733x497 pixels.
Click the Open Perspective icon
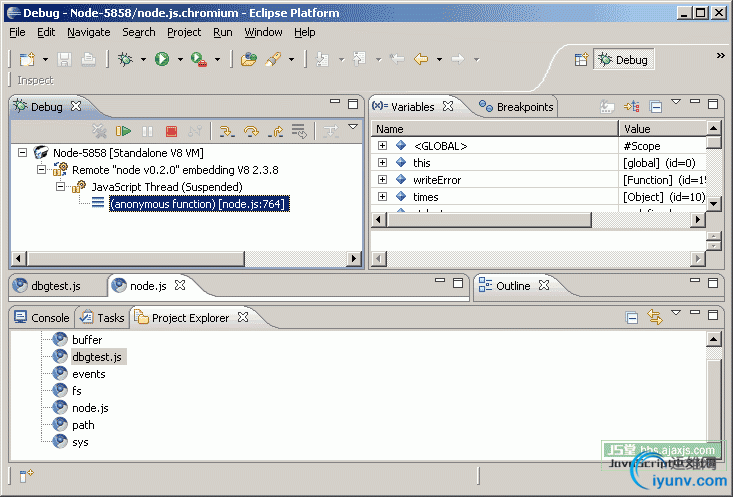point(581,60)
